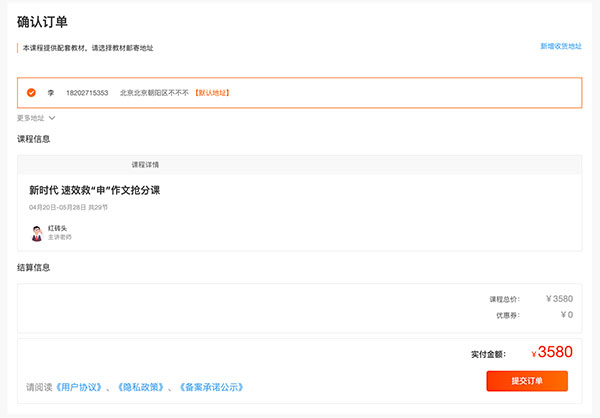This screenshot has width=600, height=418.
Task: Click the 红砖头 teacher name
Action: point(57,228)
